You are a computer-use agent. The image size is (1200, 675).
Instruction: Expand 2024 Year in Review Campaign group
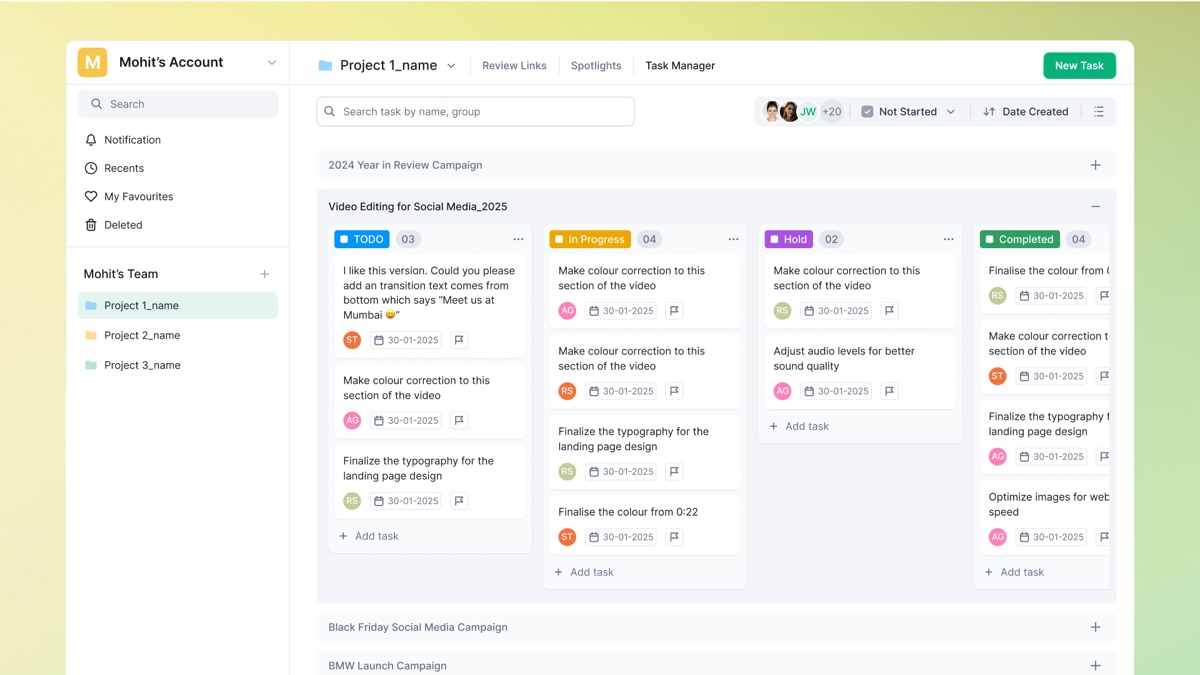1095,165
